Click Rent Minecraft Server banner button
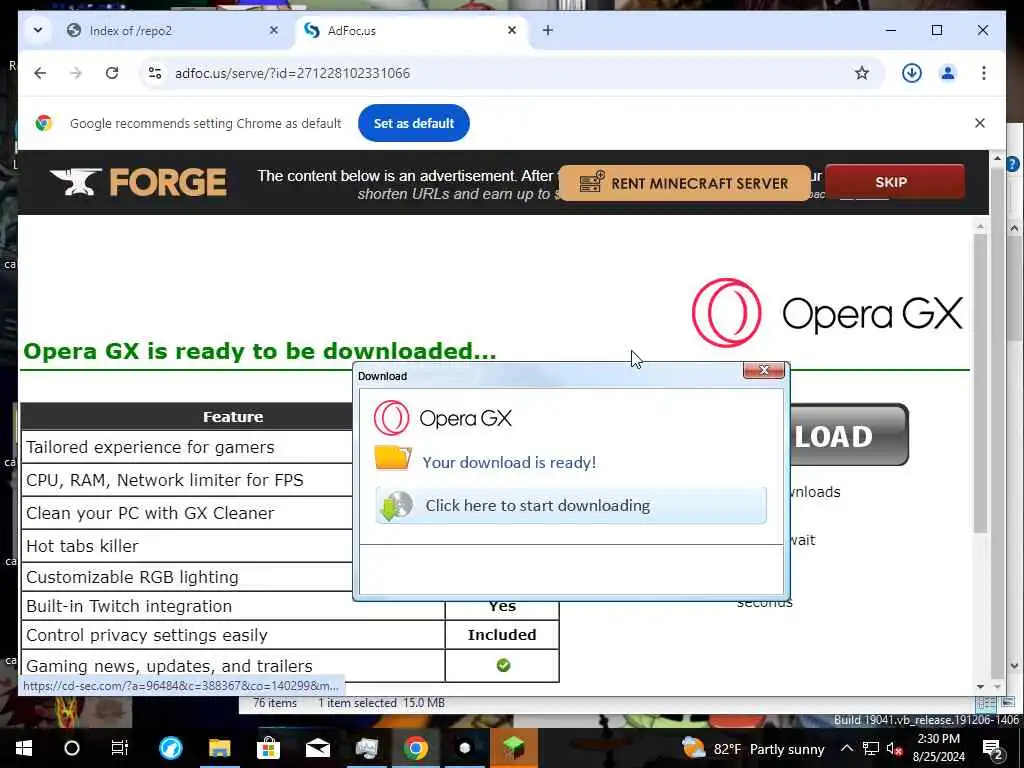 [x=684, y=184]
